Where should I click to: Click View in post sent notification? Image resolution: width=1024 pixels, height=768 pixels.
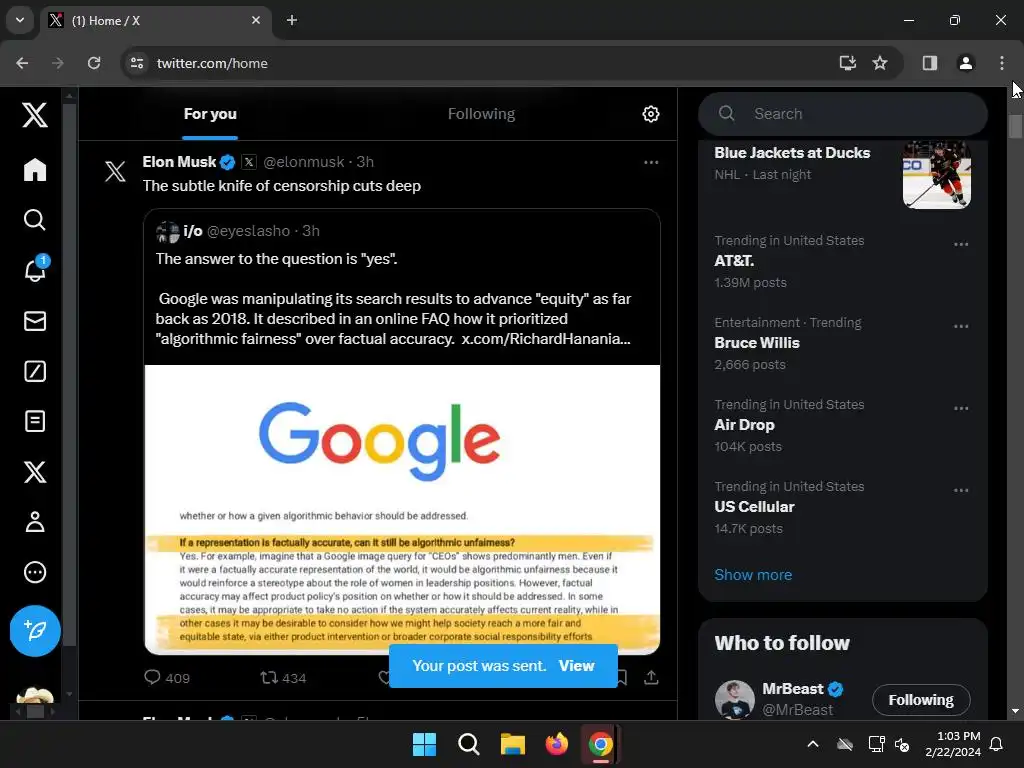[x=576, y=665]
